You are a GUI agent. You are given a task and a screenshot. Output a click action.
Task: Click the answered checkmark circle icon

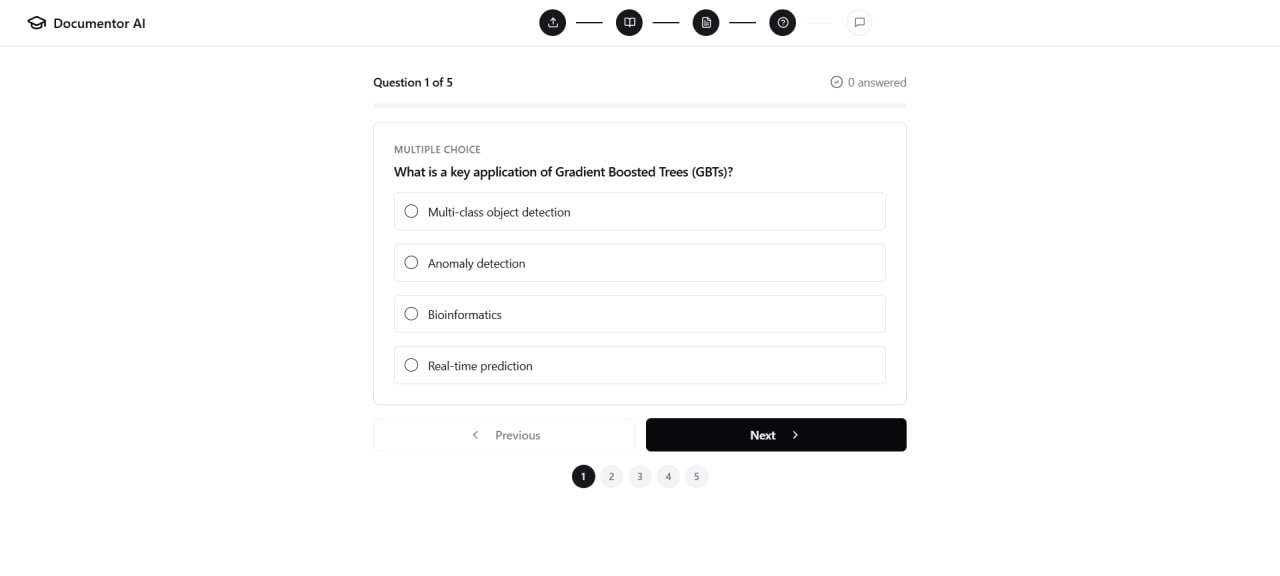pyautogui.click(x=837, y=82)
